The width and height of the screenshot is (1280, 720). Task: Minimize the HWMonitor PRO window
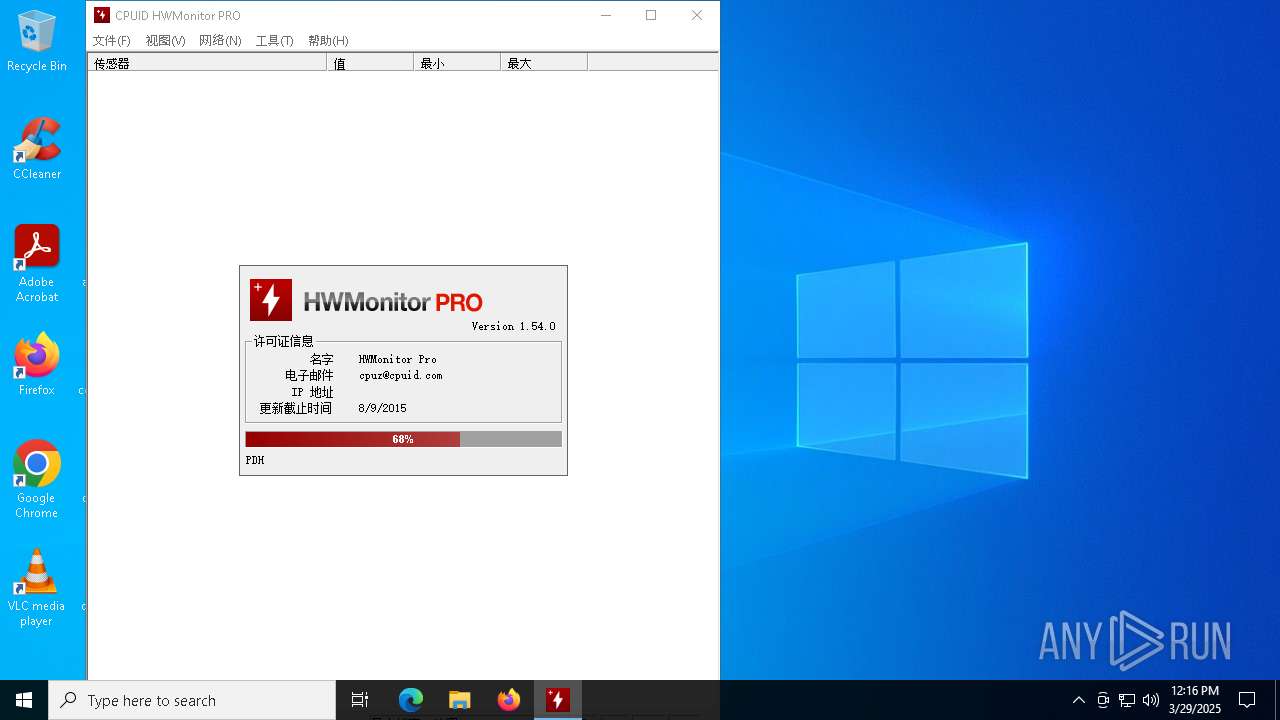pyautogui.click(x=605, y=15)
